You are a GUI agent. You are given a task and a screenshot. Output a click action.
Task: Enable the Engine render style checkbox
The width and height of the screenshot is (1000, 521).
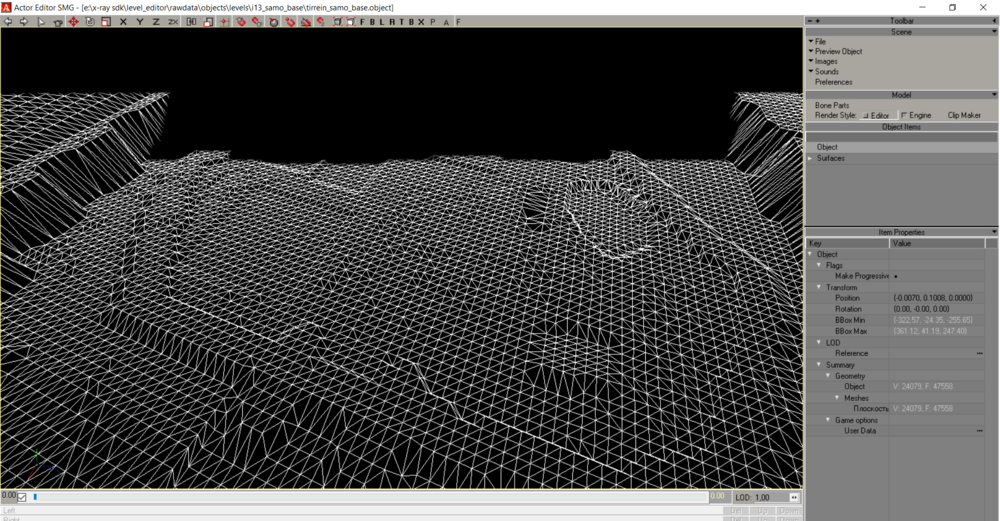[904, 115]
